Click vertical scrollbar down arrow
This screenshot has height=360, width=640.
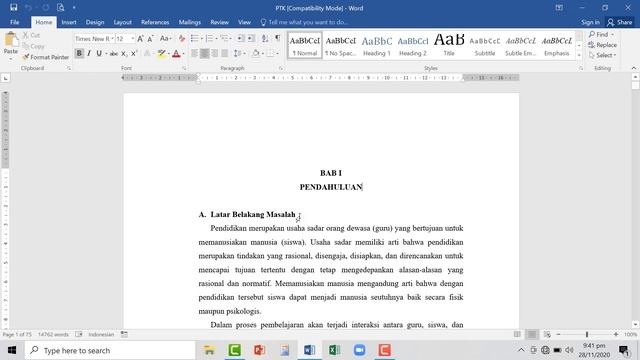pyautogui.click(x=635, y=324)
